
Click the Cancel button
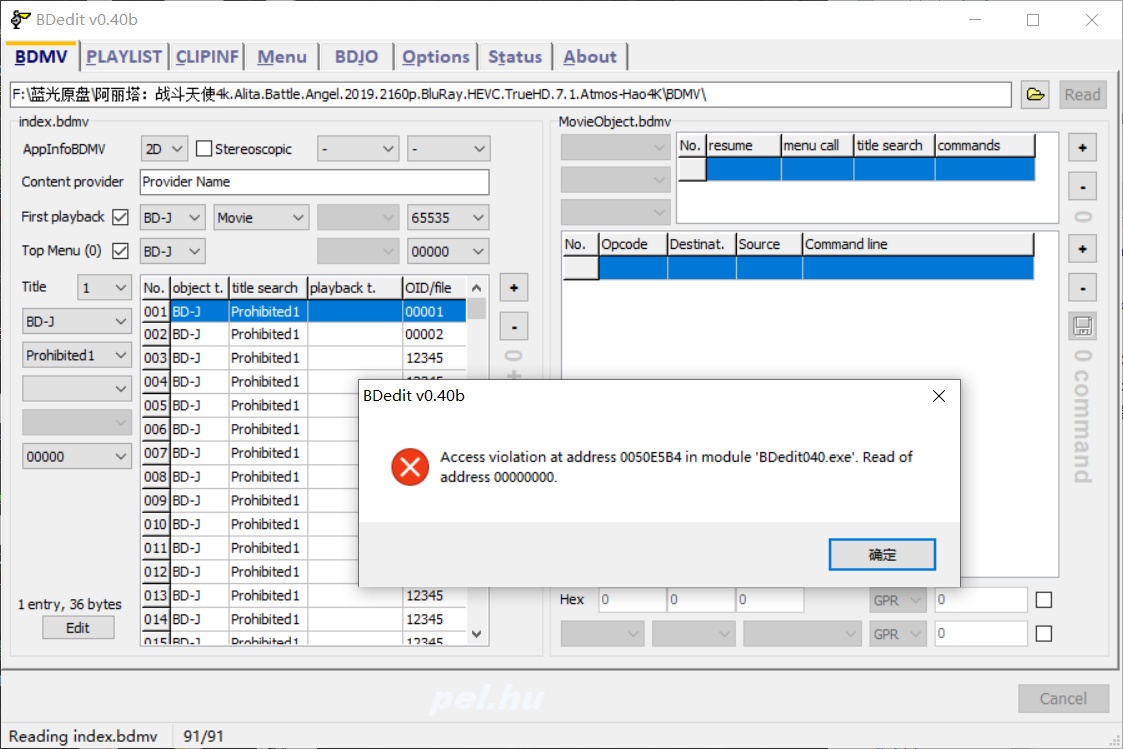1063,698
